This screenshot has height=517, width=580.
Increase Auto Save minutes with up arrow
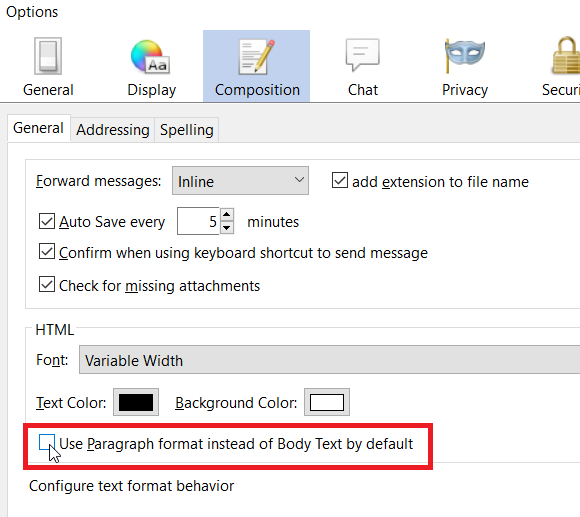point(227,214)
